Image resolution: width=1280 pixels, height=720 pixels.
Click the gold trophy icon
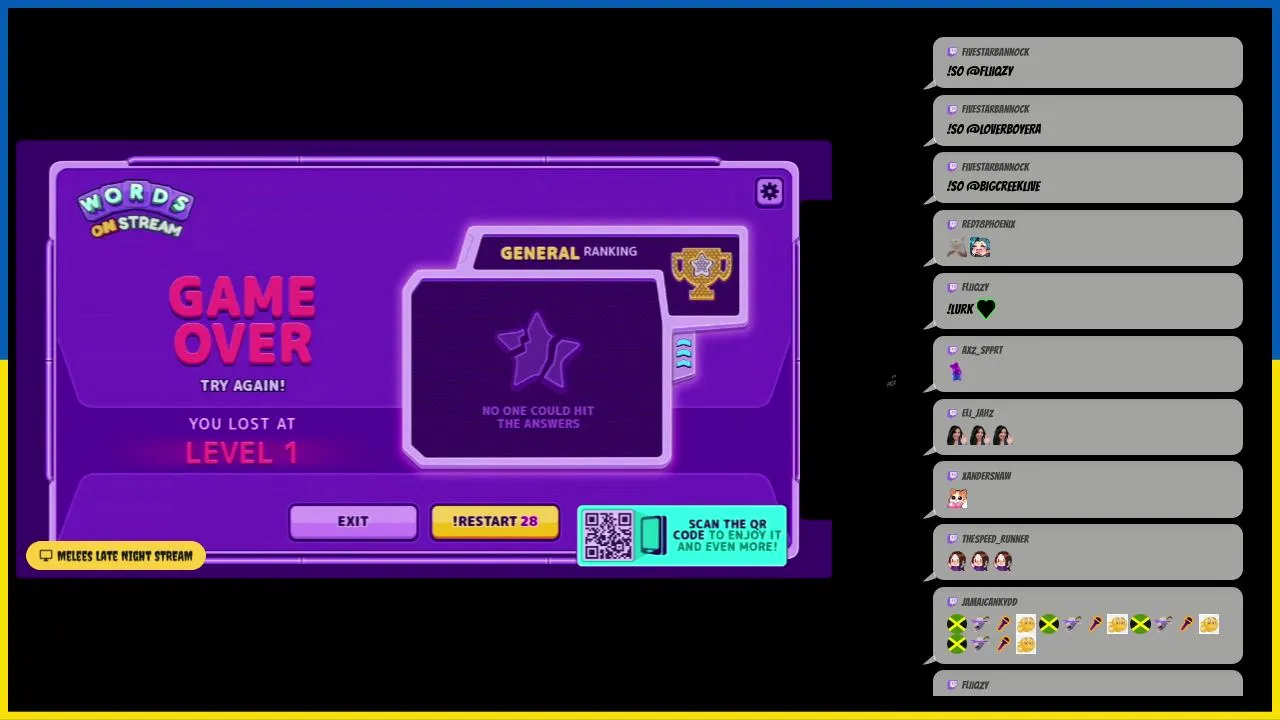tap(702, 273)
